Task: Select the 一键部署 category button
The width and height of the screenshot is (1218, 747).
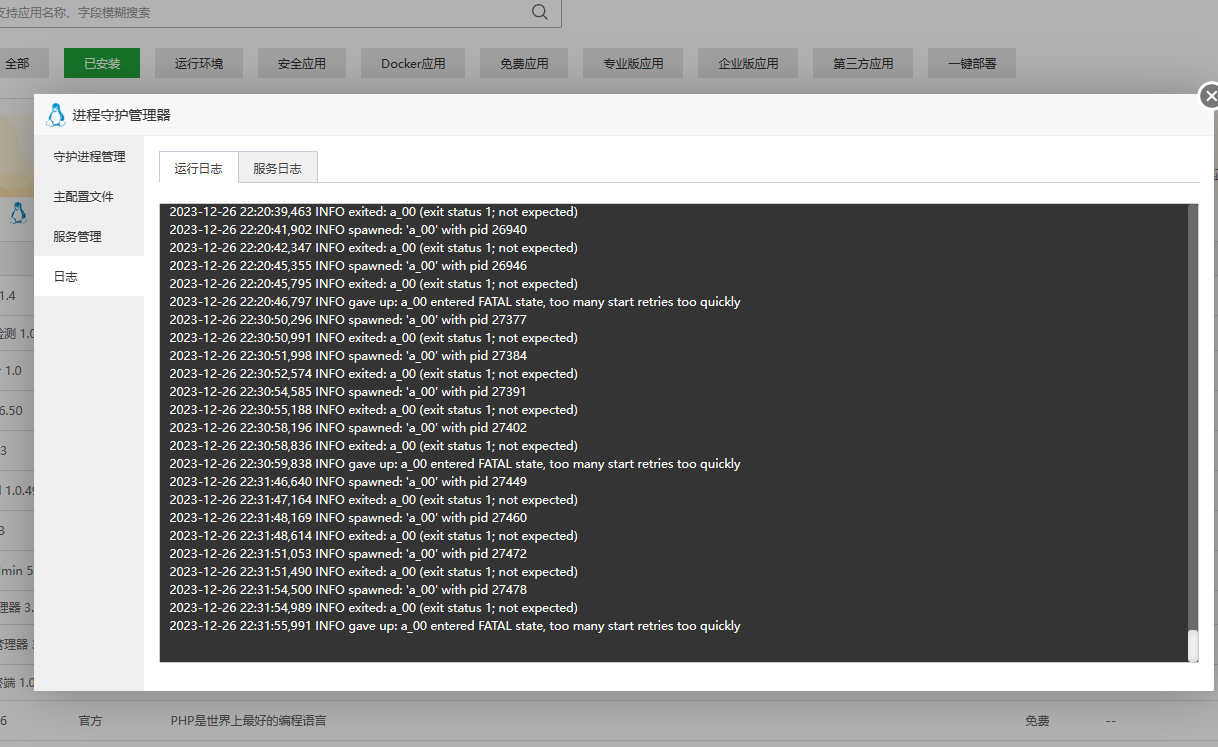Action: pos(972,63)
